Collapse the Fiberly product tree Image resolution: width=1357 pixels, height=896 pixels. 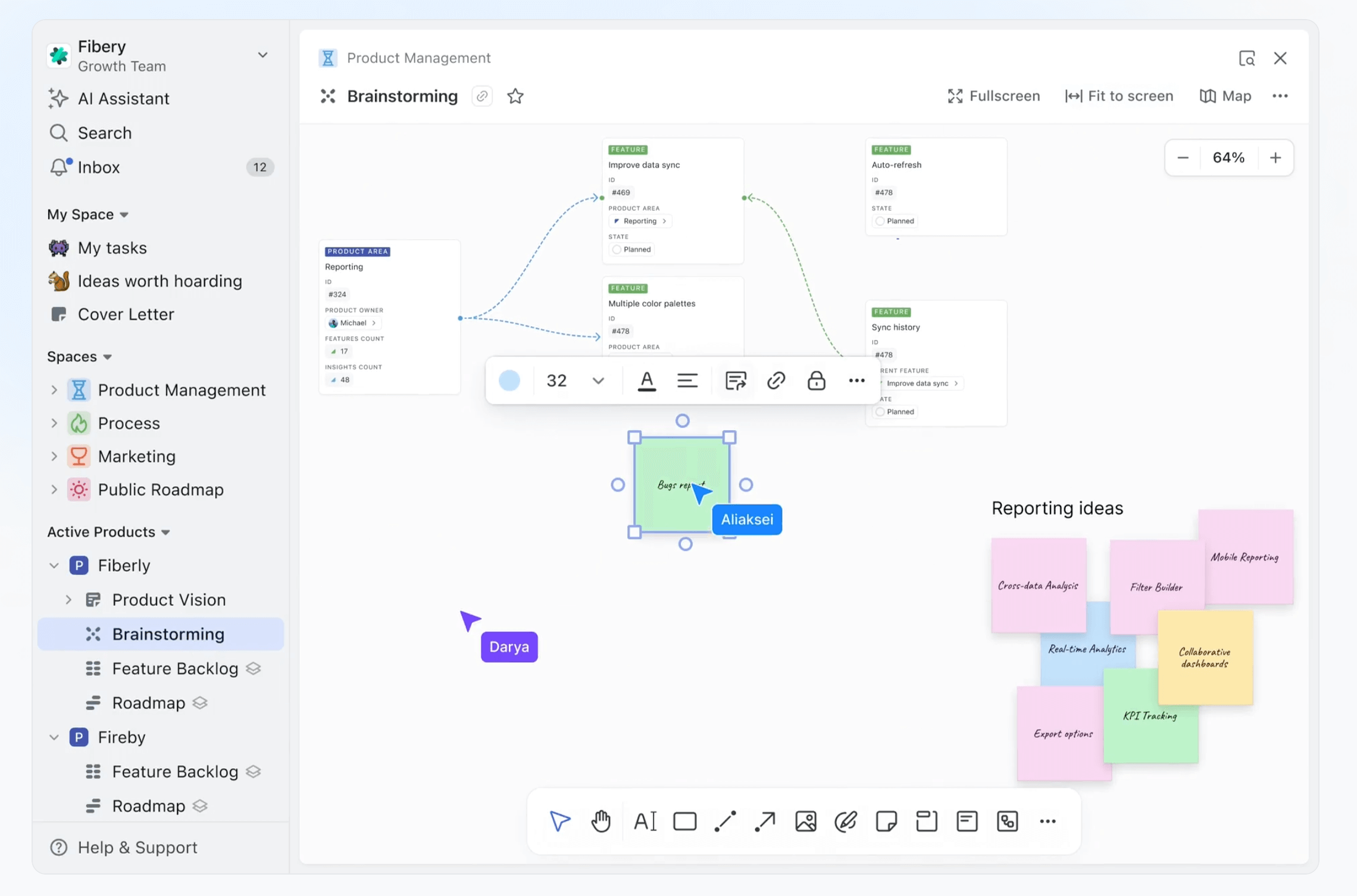click(54, 565)
